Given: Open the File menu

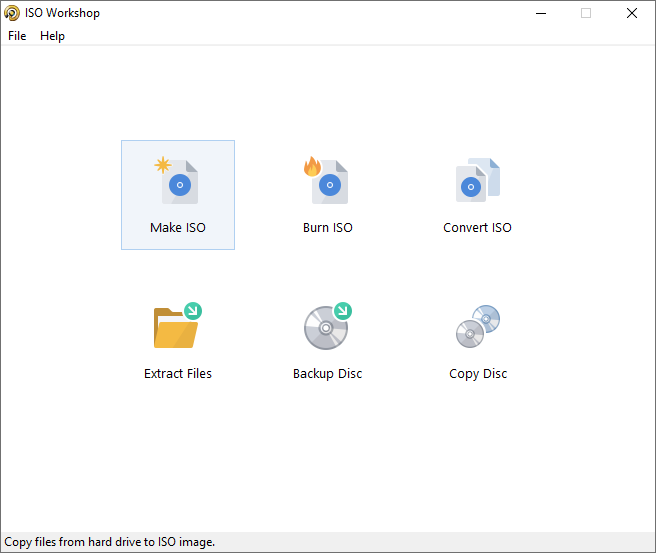Looking at the screenshot, I should [x=17, y=36].
